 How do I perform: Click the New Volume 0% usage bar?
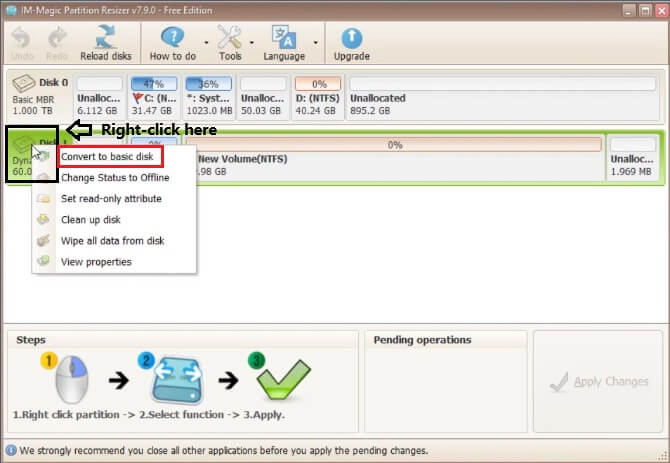394,145
